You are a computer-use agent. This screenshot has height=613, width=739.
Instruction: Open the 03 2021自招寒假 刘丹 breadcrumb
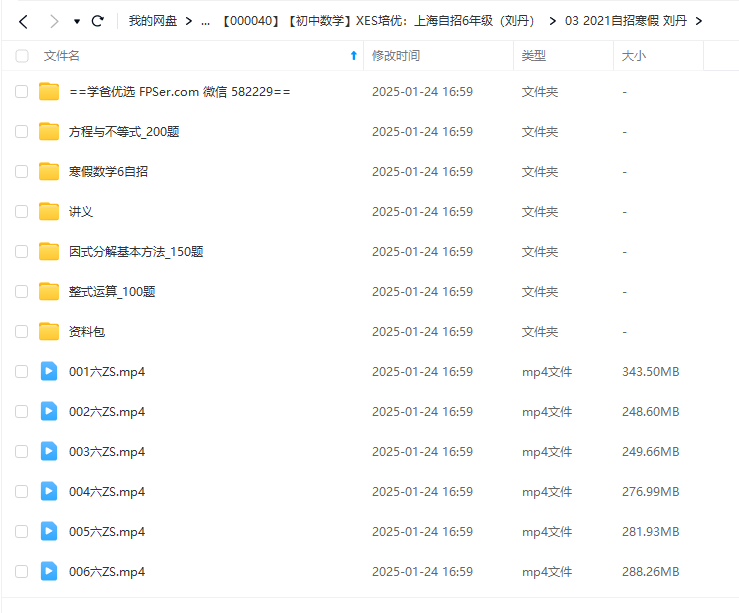tap(625, 21)
